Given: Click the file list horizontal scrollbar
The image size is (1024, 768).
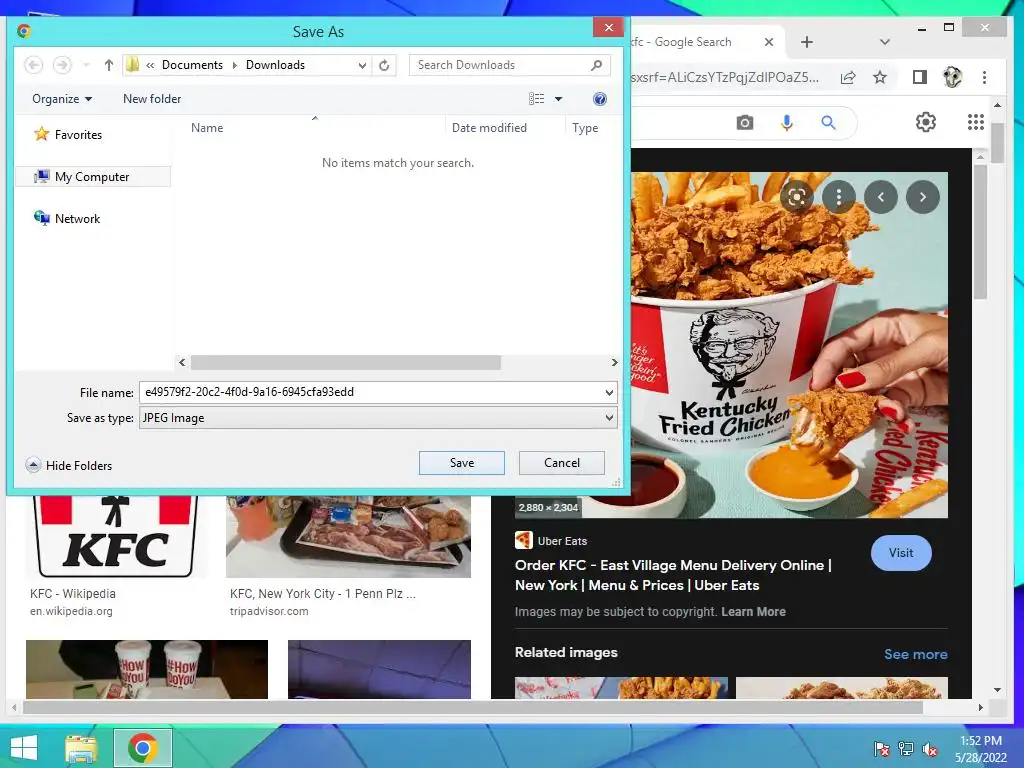Looking at the screenshot, I should 345,362.
